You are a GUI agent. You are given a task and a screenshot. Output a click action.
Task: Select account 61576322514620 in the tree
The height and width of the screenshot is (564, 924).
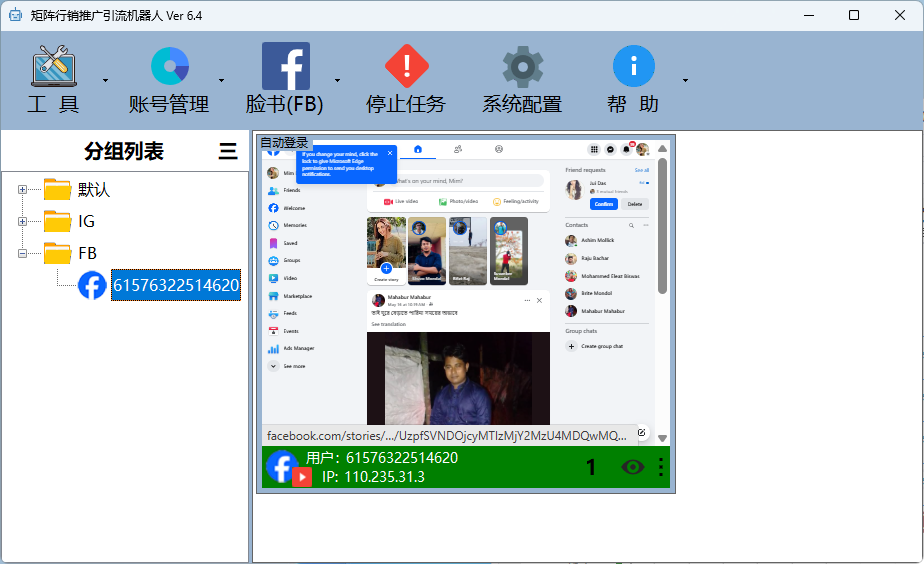[176, 285]
